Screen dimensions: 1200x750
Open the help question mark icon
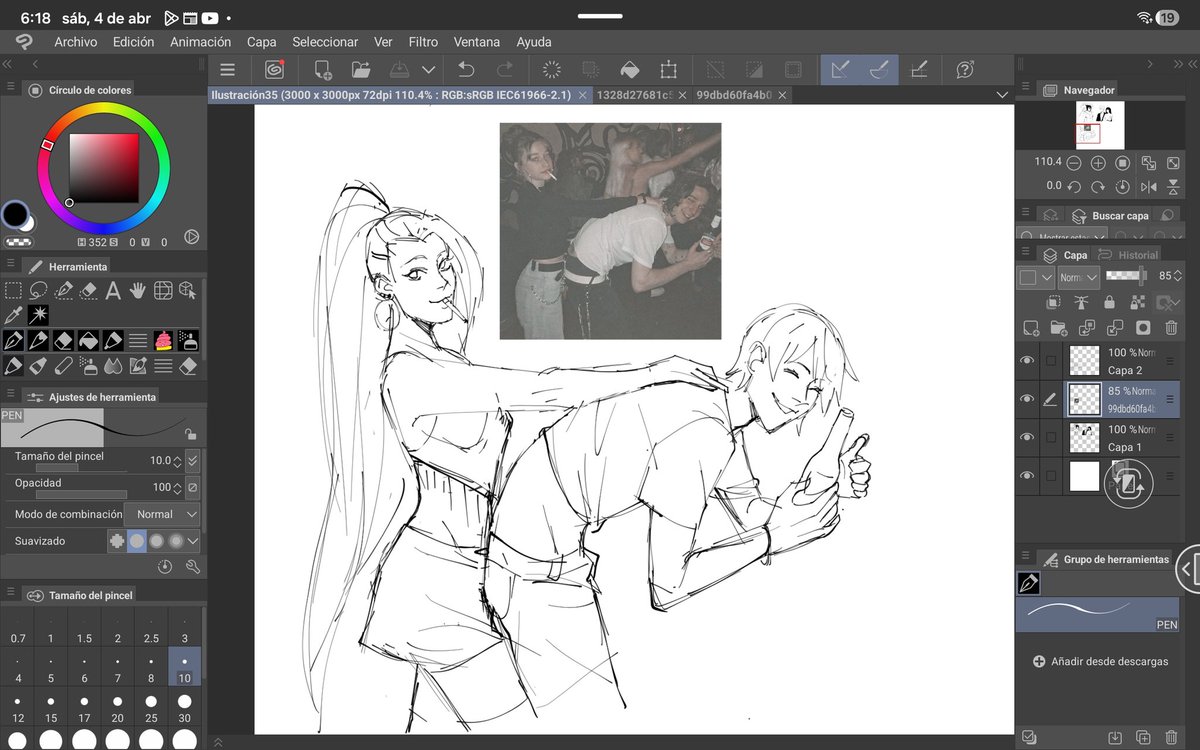[x=965, y=70]
